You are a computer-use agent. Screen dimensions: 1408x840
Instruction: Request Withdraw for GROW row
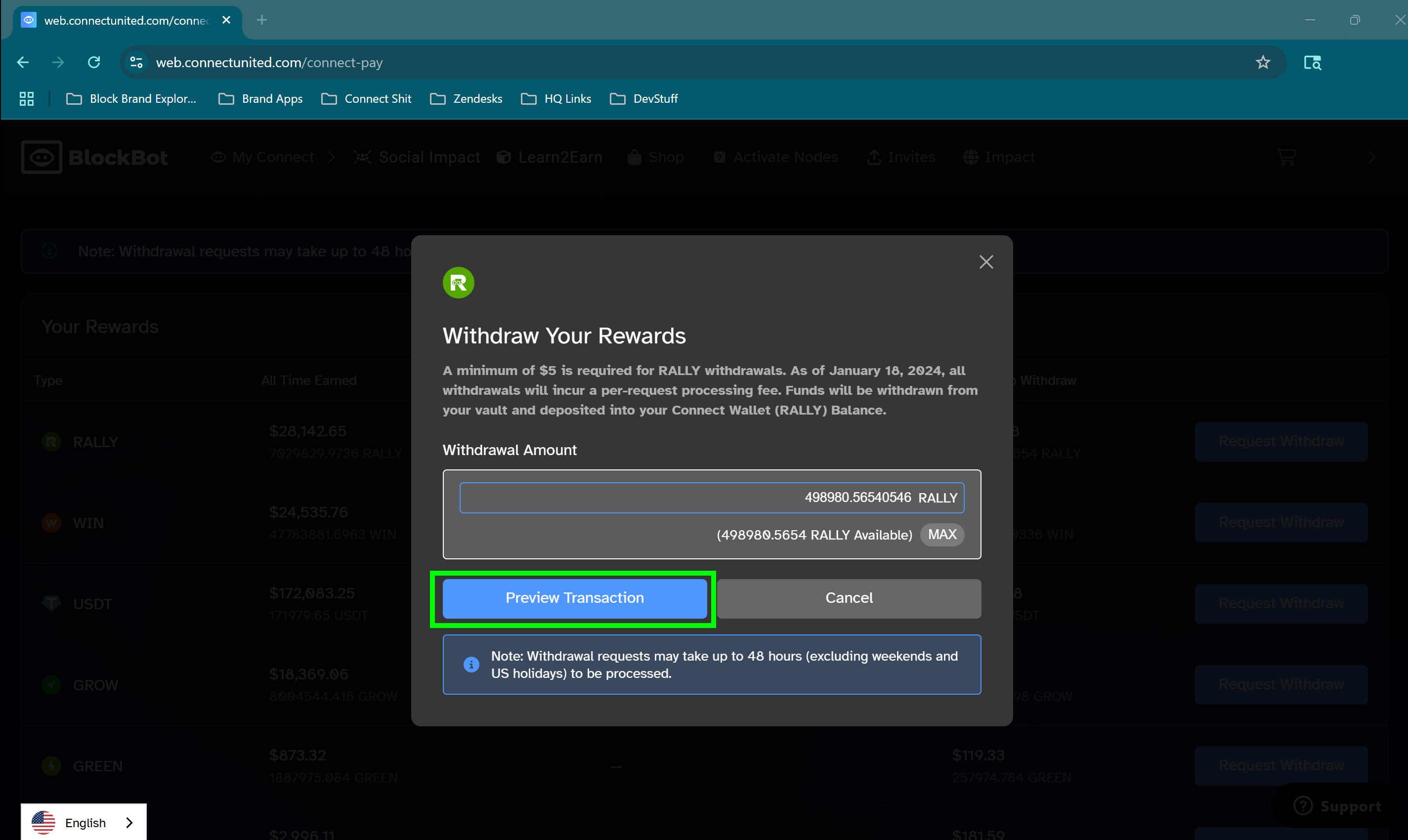coord(1281,684)
